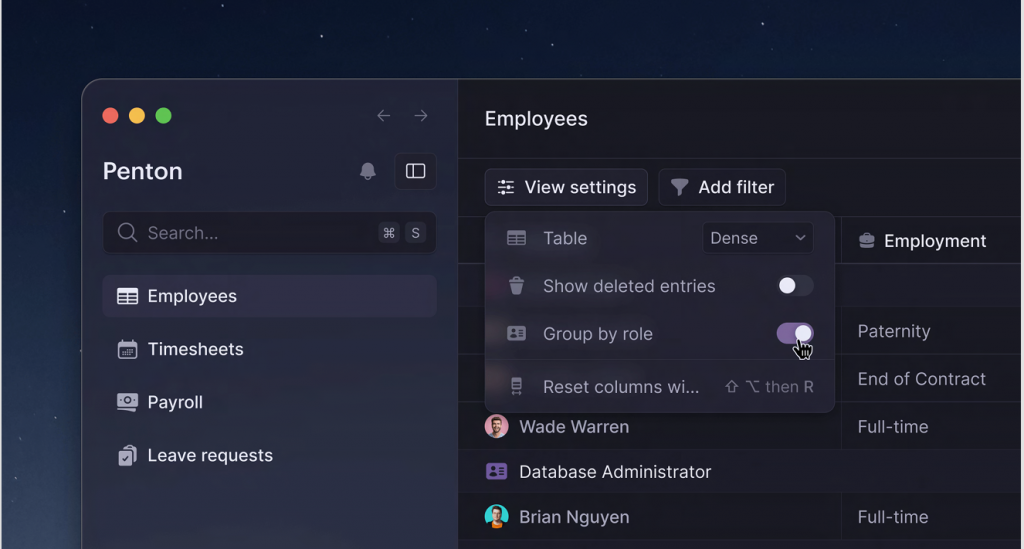Screen dimensions: 1024x549
Task: Open Payroll in the sidebar
Action: pos(175,402)
